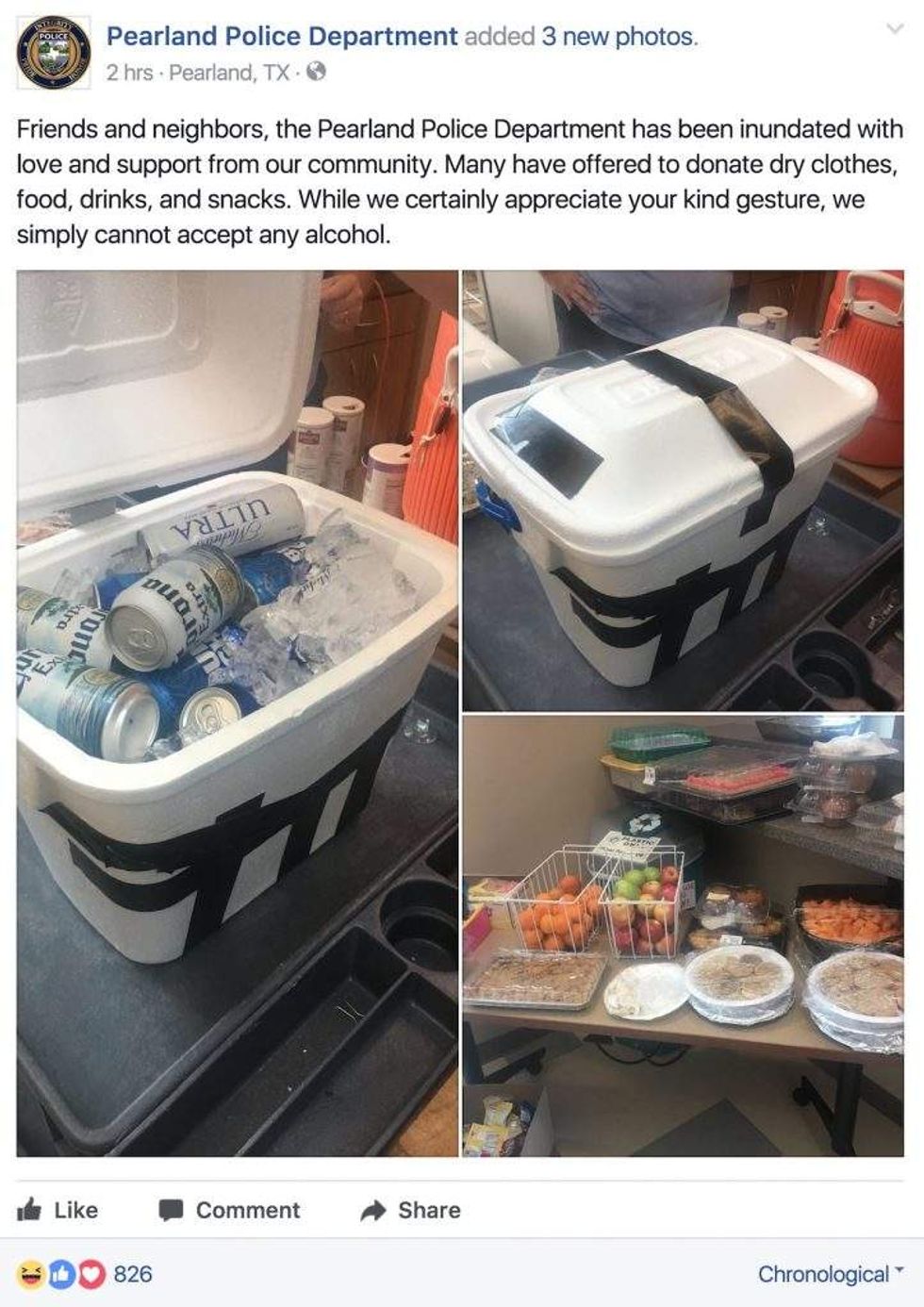Open the Pearland Police Department page link

tap(282, 37)
